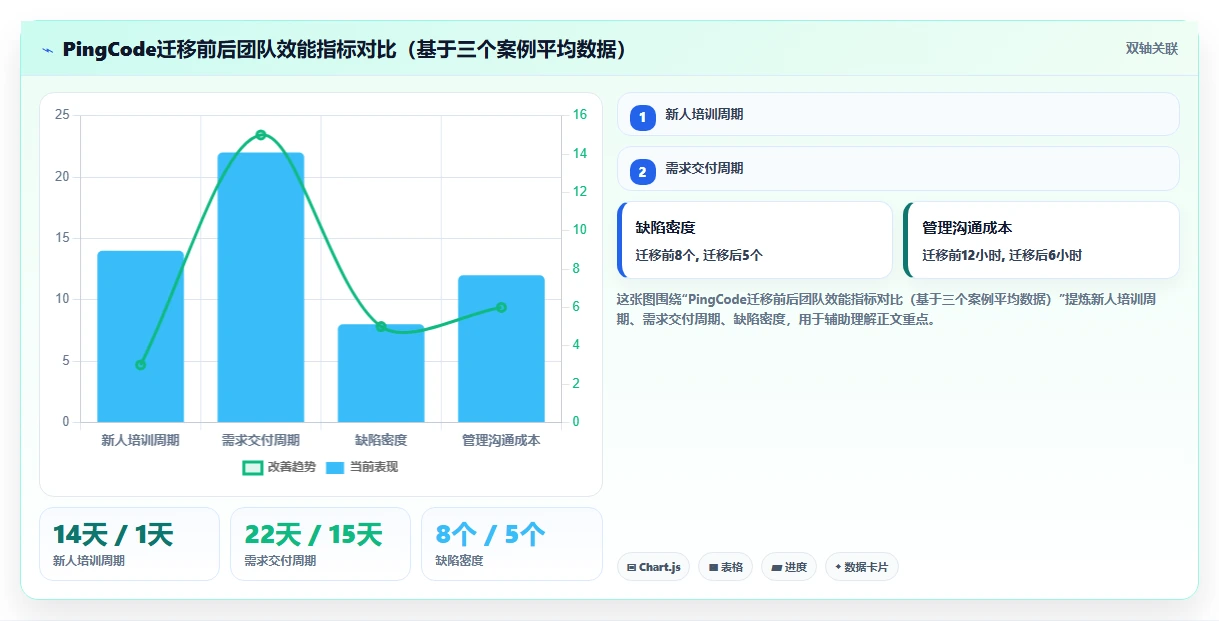Click the 数据卡片 tag
This screenshot has width=1219, height=621.
pyautogui.click(x=861, y=567)
